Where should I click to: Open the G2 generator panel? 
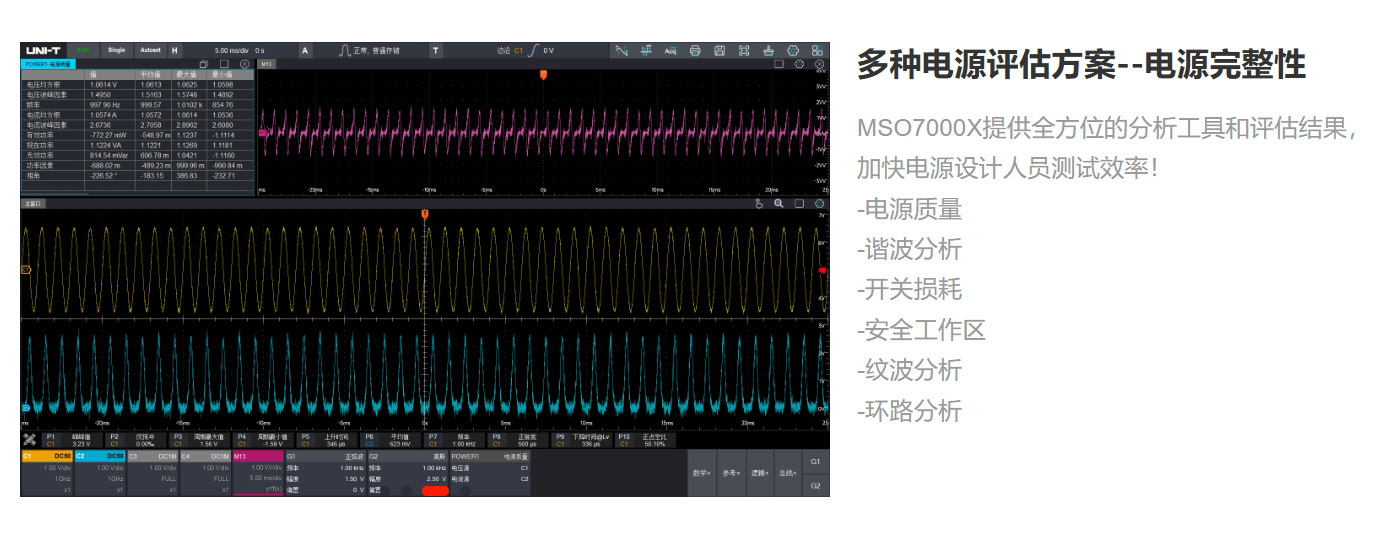408,474
